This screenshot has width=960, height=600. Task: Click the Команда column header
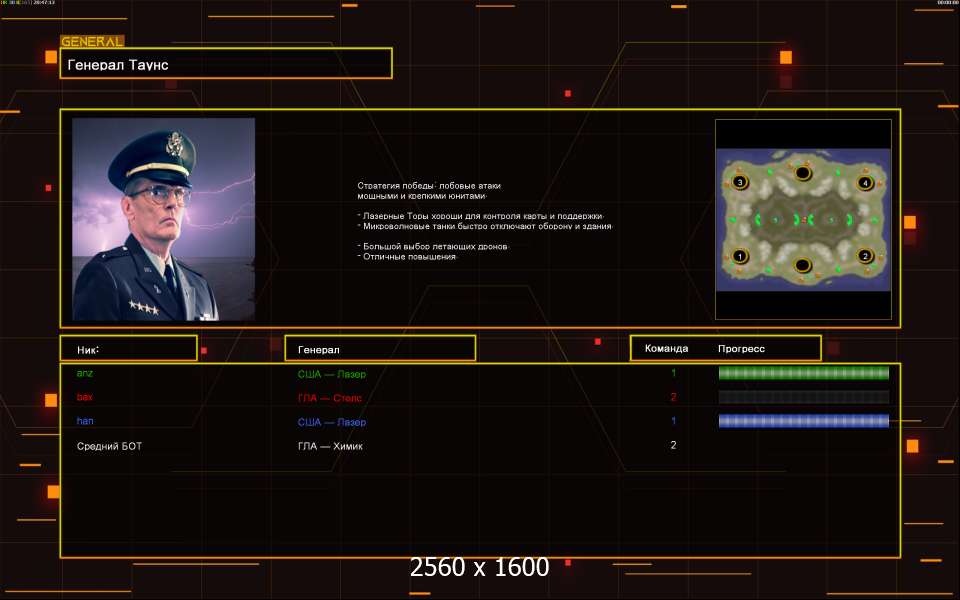coord(666,349)
